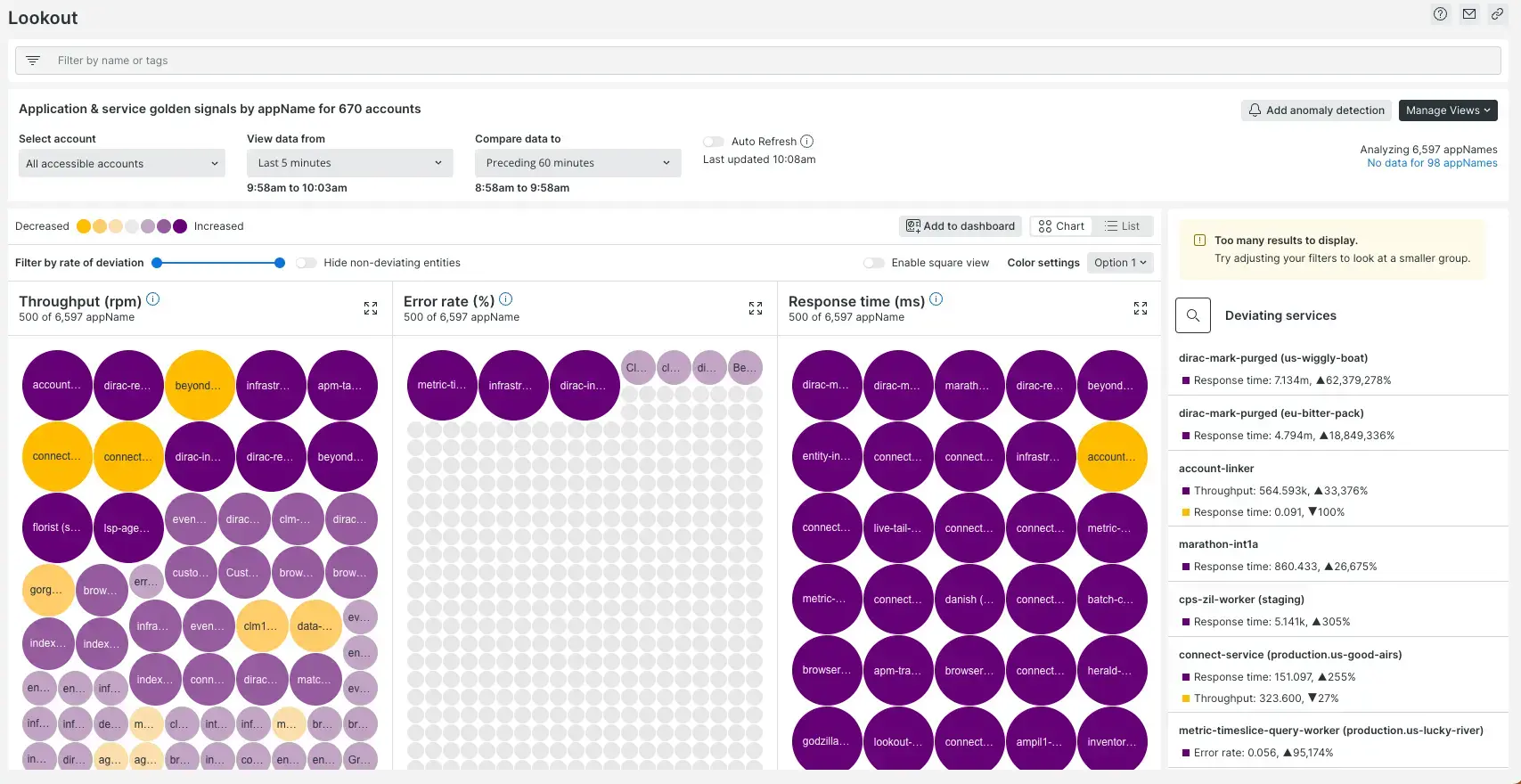Copy permalink using the link icon
This screenshot has width=1521, height=784.
pyautogui.click(x=1498, y=14)
